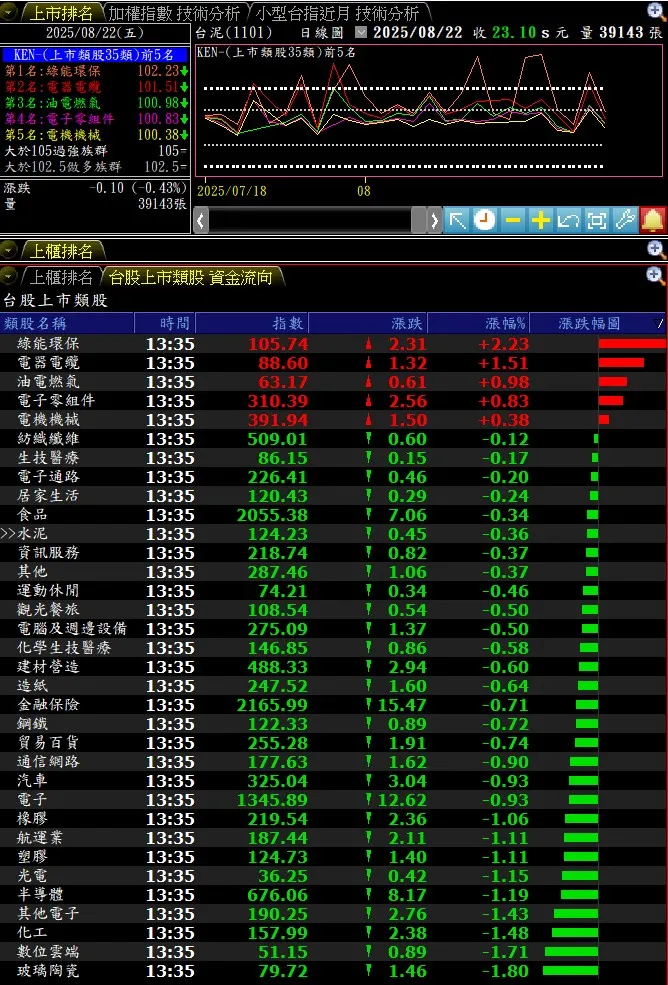Click the yellow plus zoom-in icon

pos(540,220)
